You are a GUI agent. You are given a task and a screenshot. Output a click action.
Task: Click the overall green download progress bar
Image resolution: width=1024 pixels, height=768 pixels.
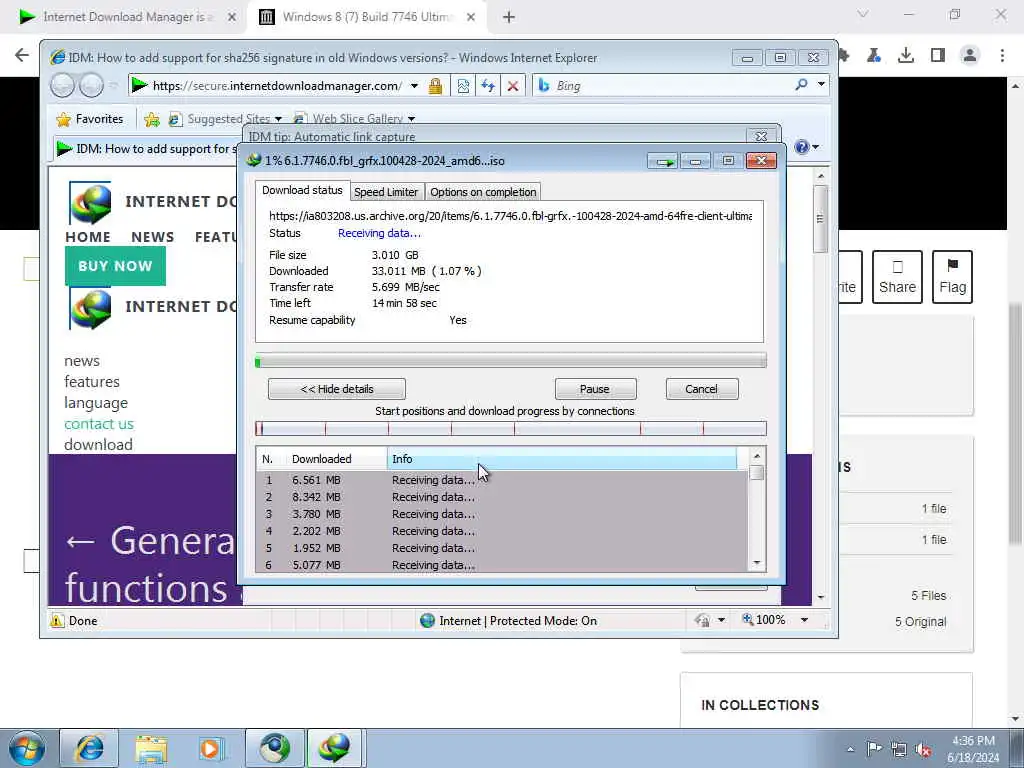point(511,360)
